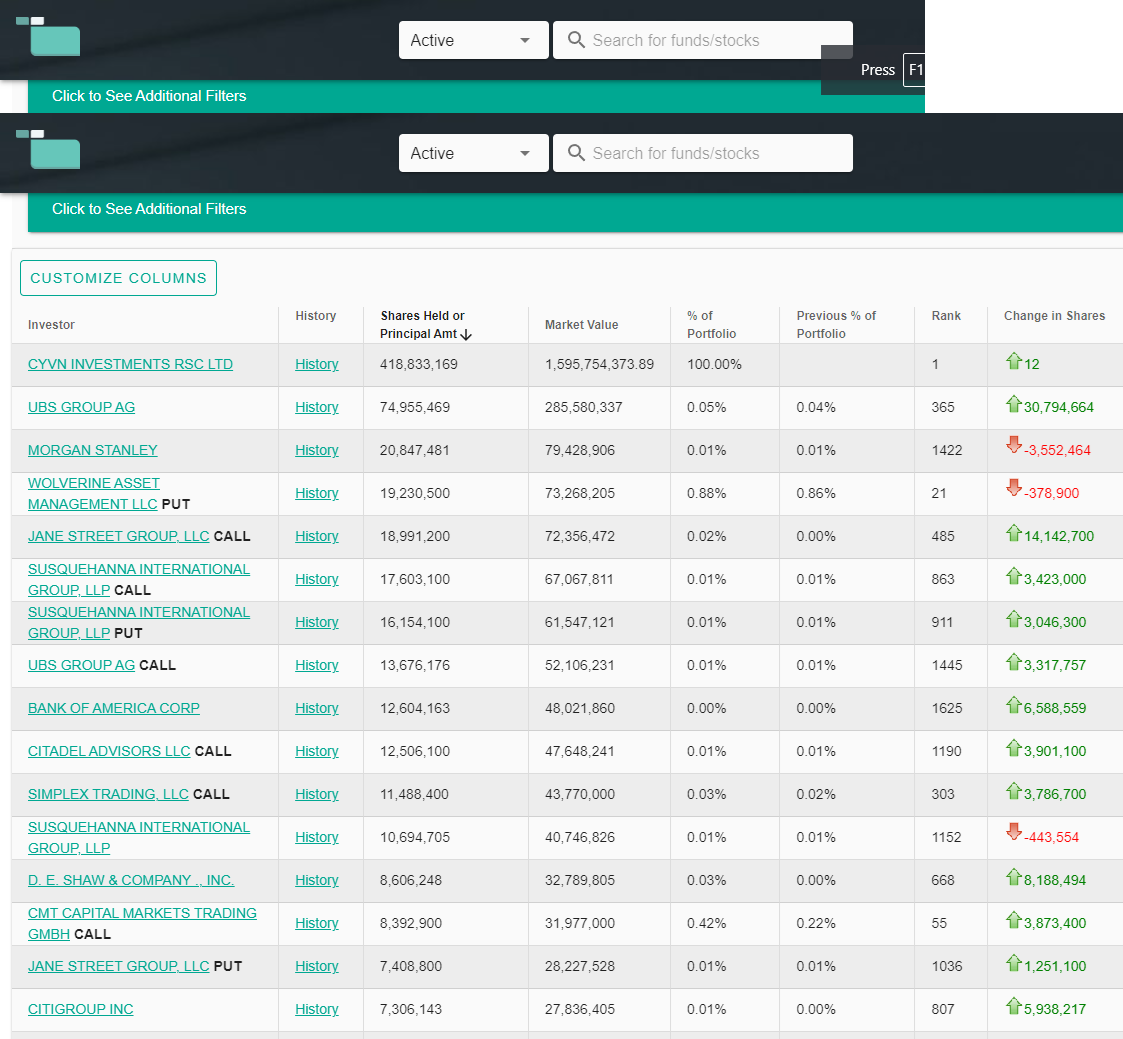
Task: Sort table by Investor column header
Action: pos(51,324)
